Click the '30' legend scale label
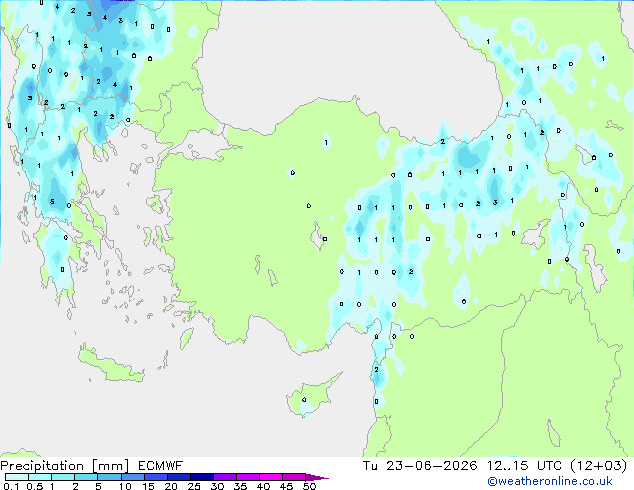Image resolution: width=634 pixels, height=490 pixels. tap(217, 486)
